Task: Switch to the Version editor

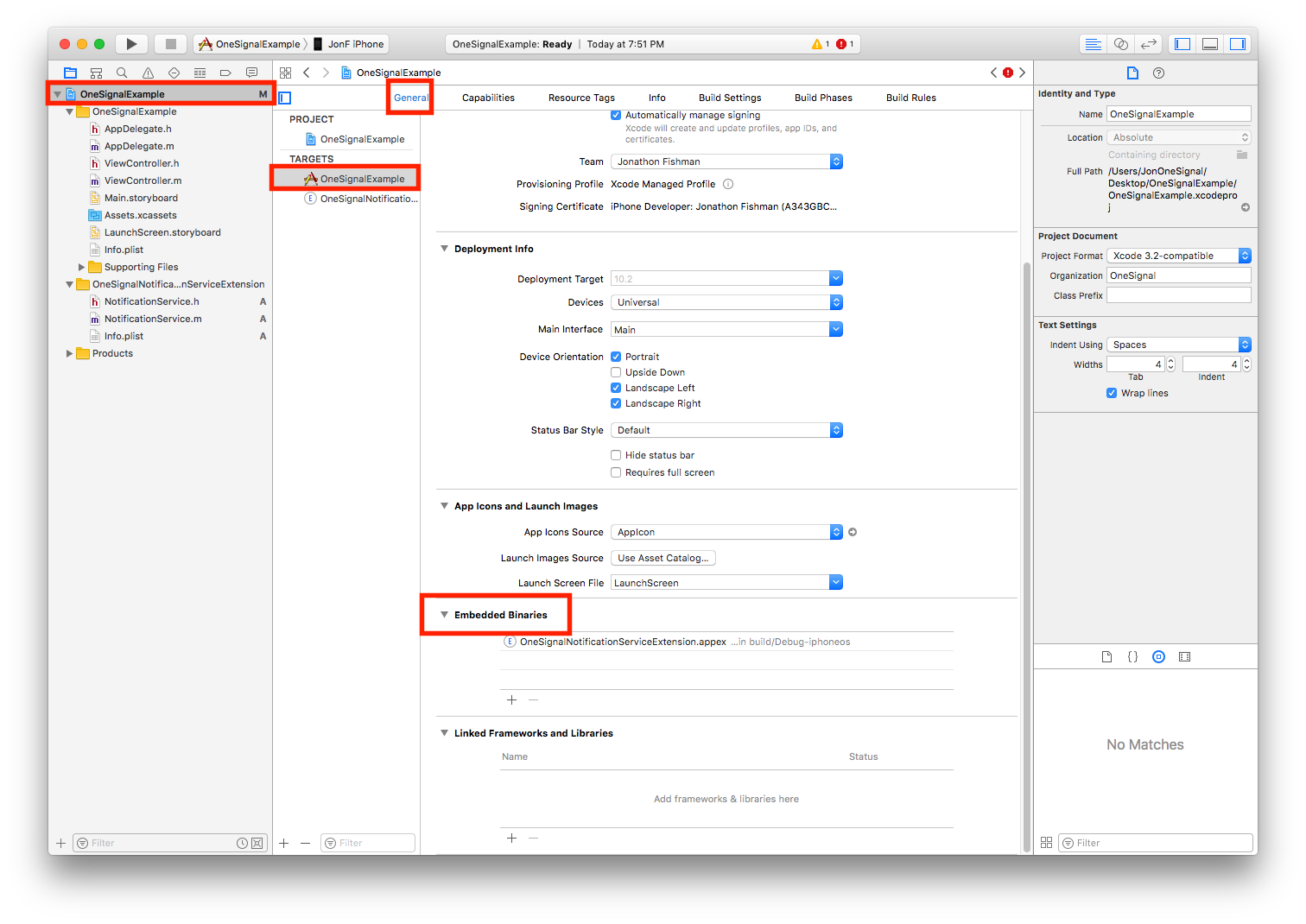Action: tap(1148, 44)
